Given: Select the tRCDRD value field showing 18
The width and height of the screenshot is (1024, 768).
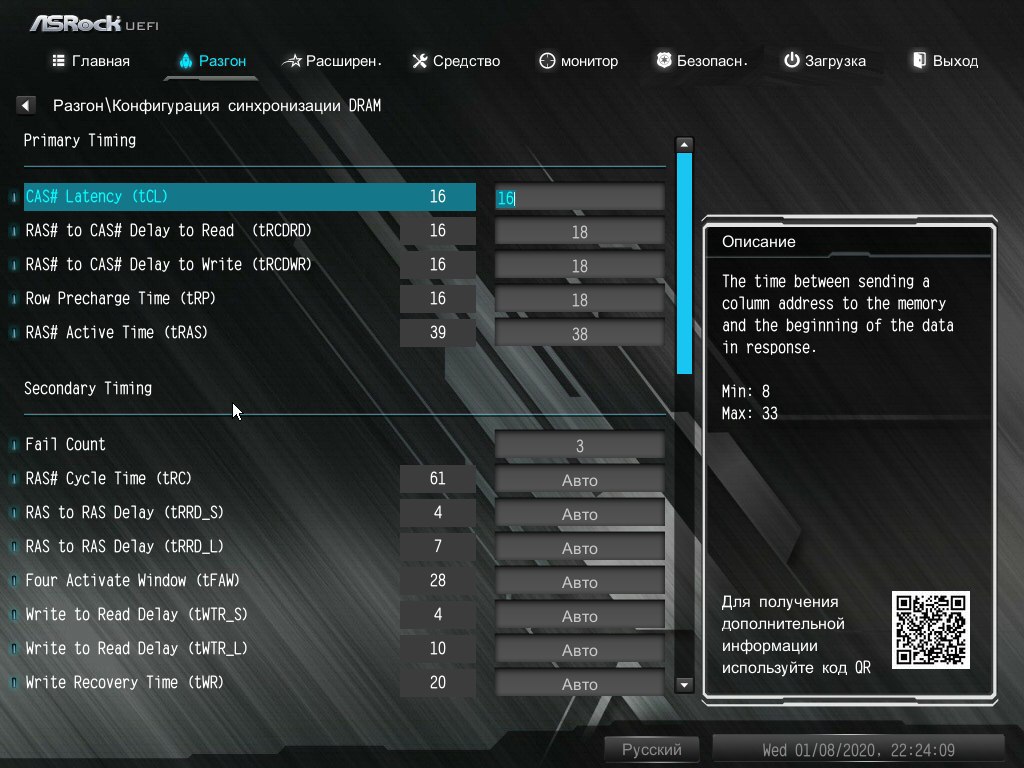Looking at the screenshot, I should 579,231.
